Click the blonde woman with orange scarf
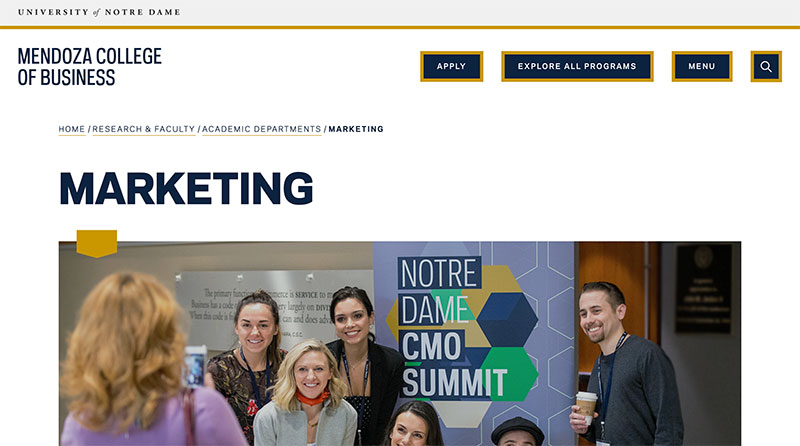 [x=305, y=395]
